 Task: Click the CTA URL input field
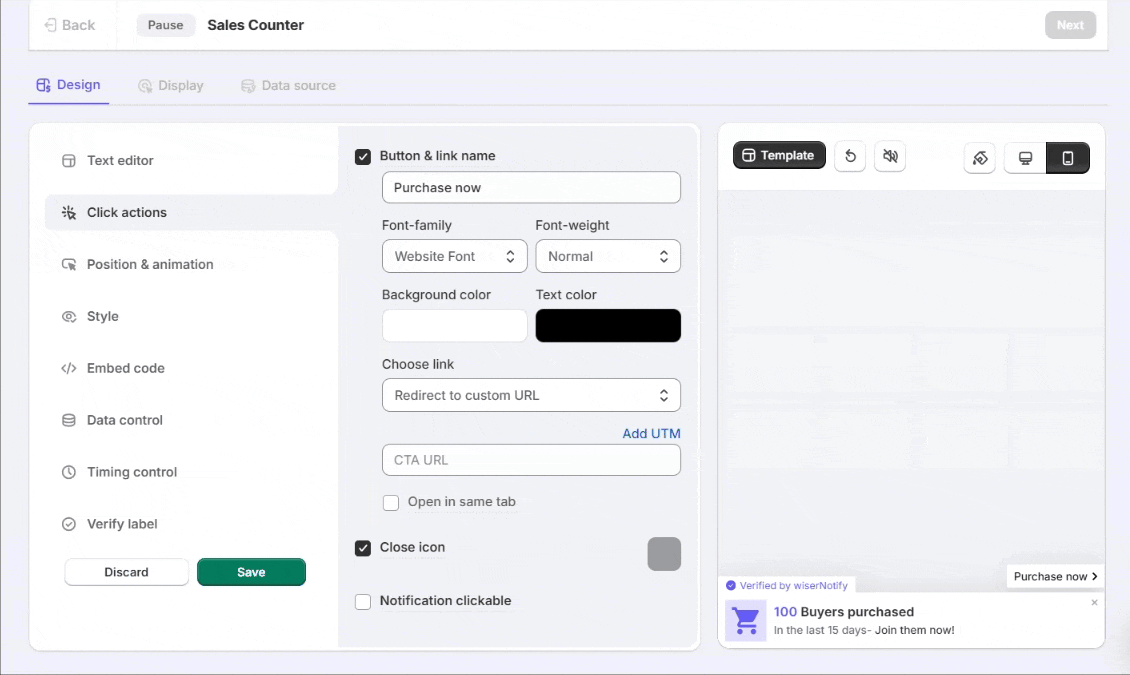coord(531,460)
